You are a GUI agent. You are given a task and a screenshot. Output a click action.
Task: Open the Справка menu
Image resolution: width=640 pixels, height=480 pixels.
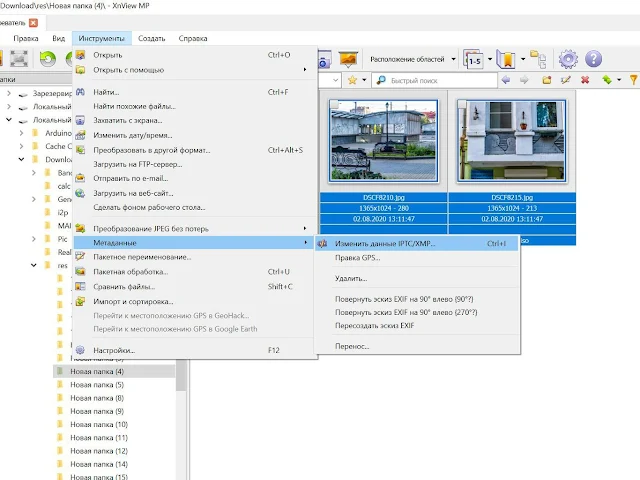point(193,38)
